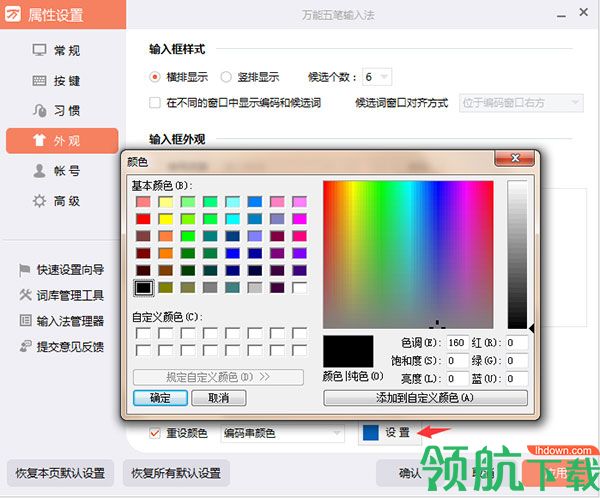This screenshot has width=600, height=498.
Task: Close the 颜色 dialog with red X
Action: (515, 158)
